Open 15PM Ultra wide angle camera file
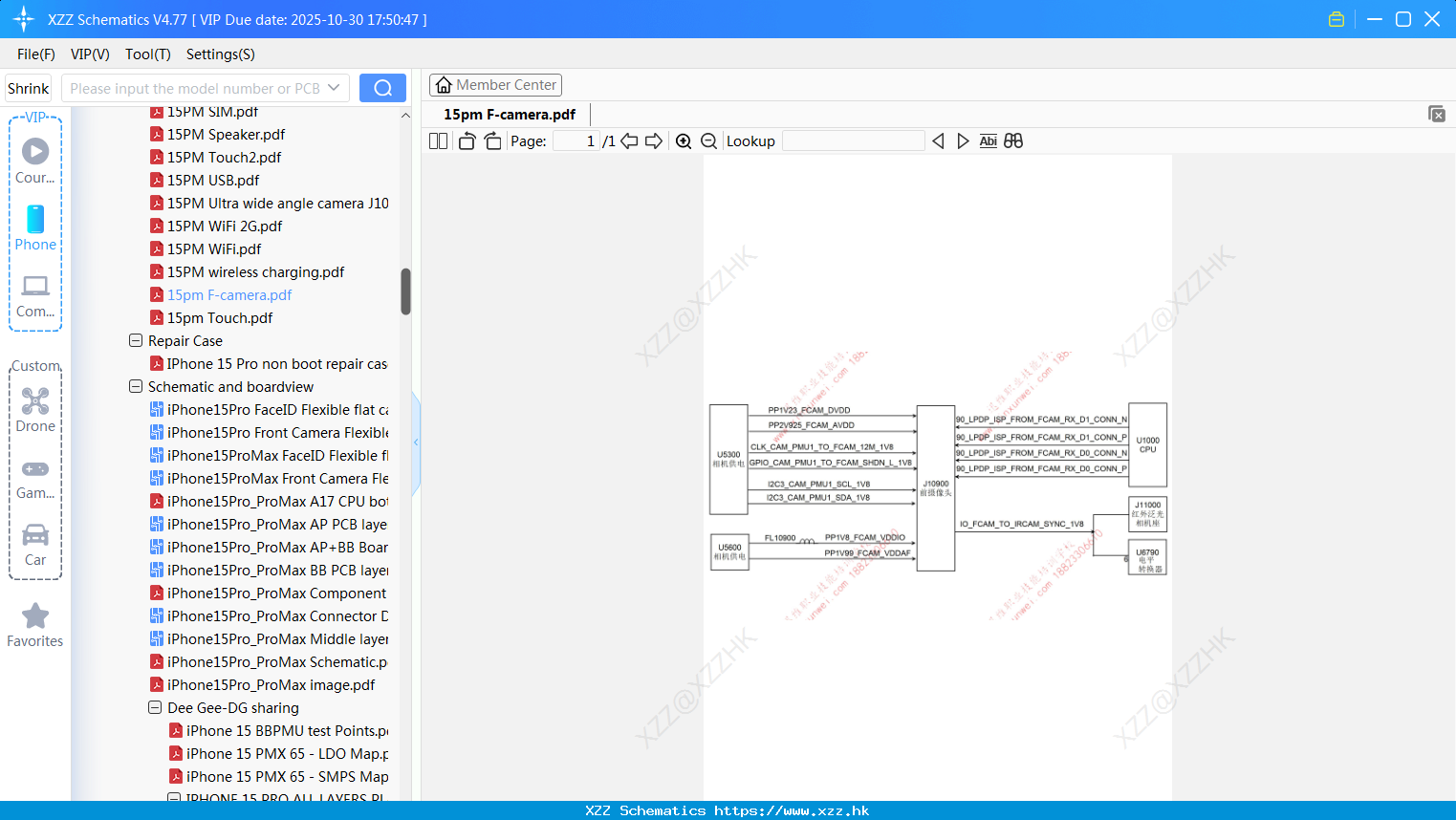 (270, 203)
